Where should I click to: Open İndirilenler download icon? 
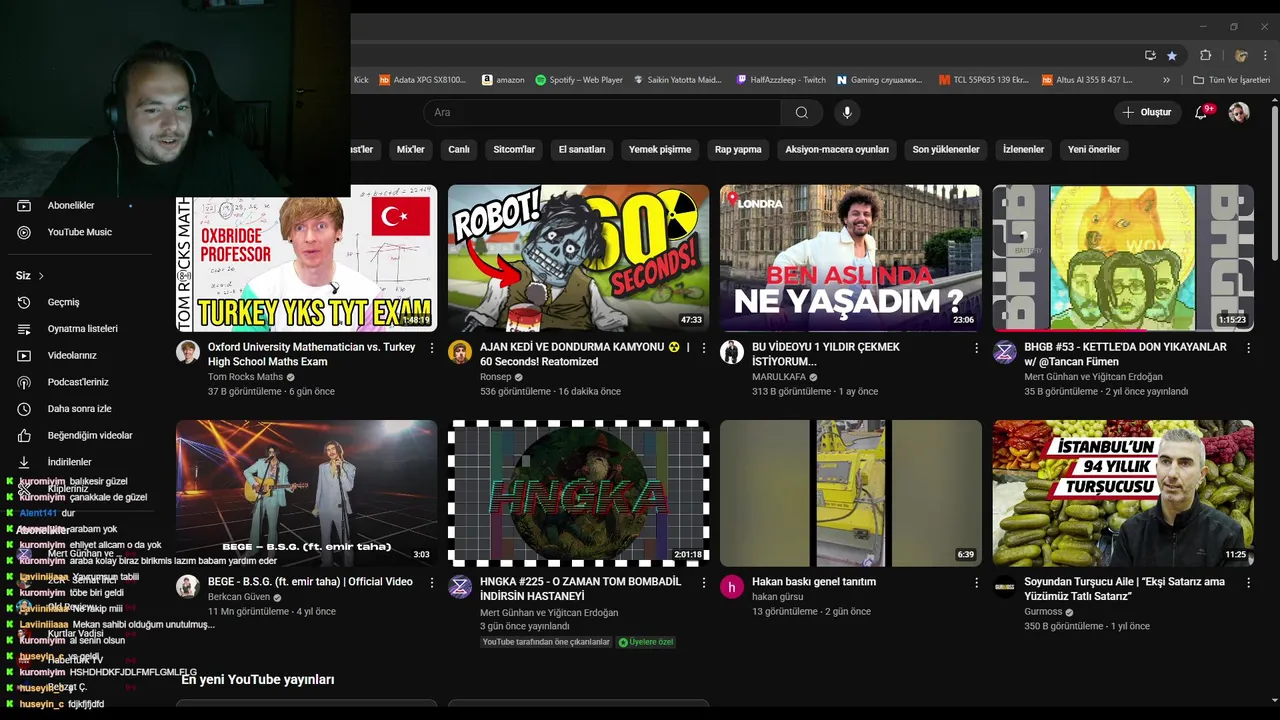pos(24,462)
